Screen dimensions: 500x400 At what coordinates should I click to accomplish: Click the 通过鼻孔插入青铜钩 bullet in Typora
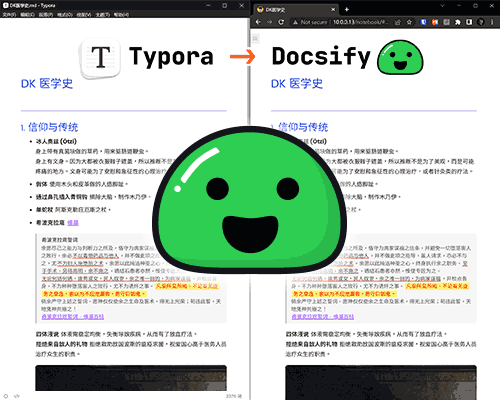(x=93, y=197)
